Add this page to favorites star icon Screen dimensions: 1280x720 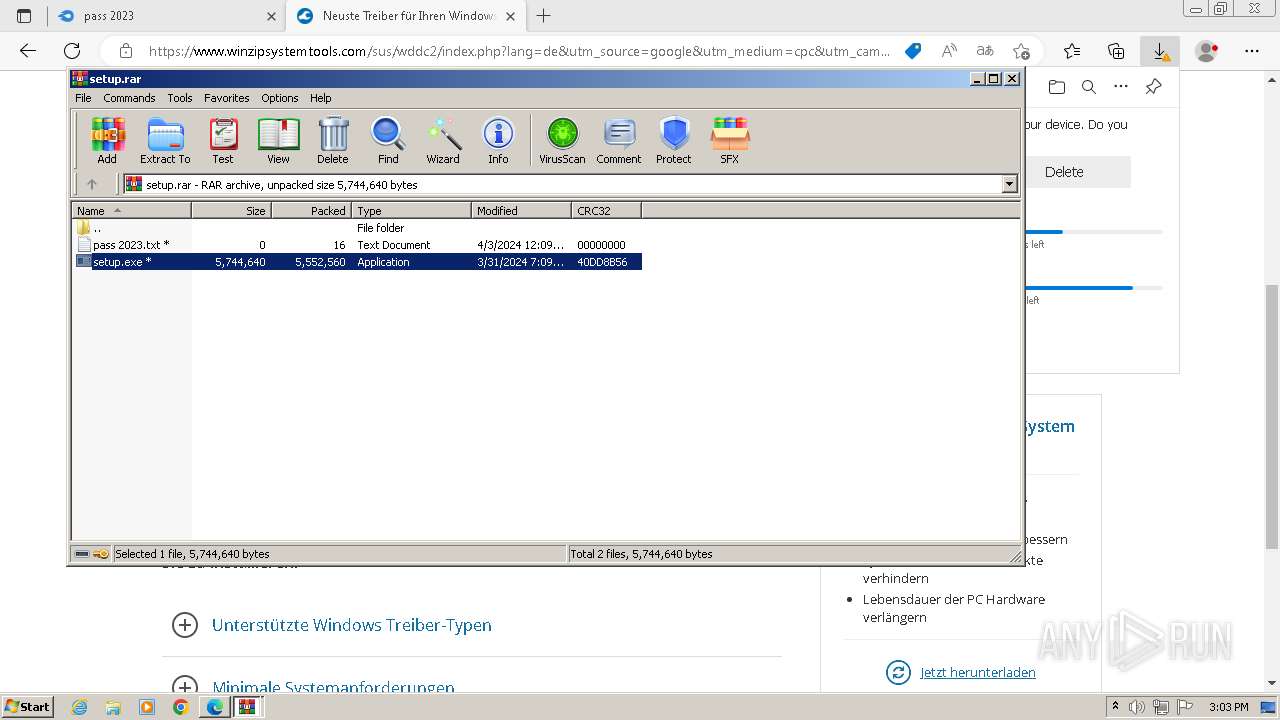(1021, 51)
